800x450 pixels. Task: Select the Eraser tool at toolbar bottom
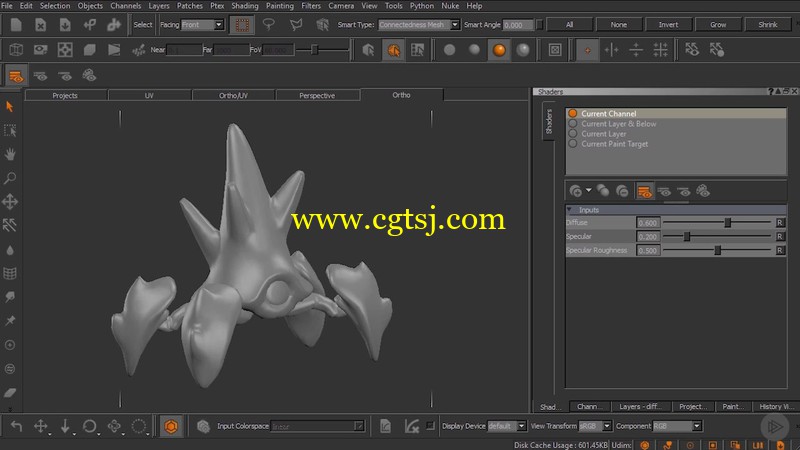pyautogui.click(x=10, y=392)
